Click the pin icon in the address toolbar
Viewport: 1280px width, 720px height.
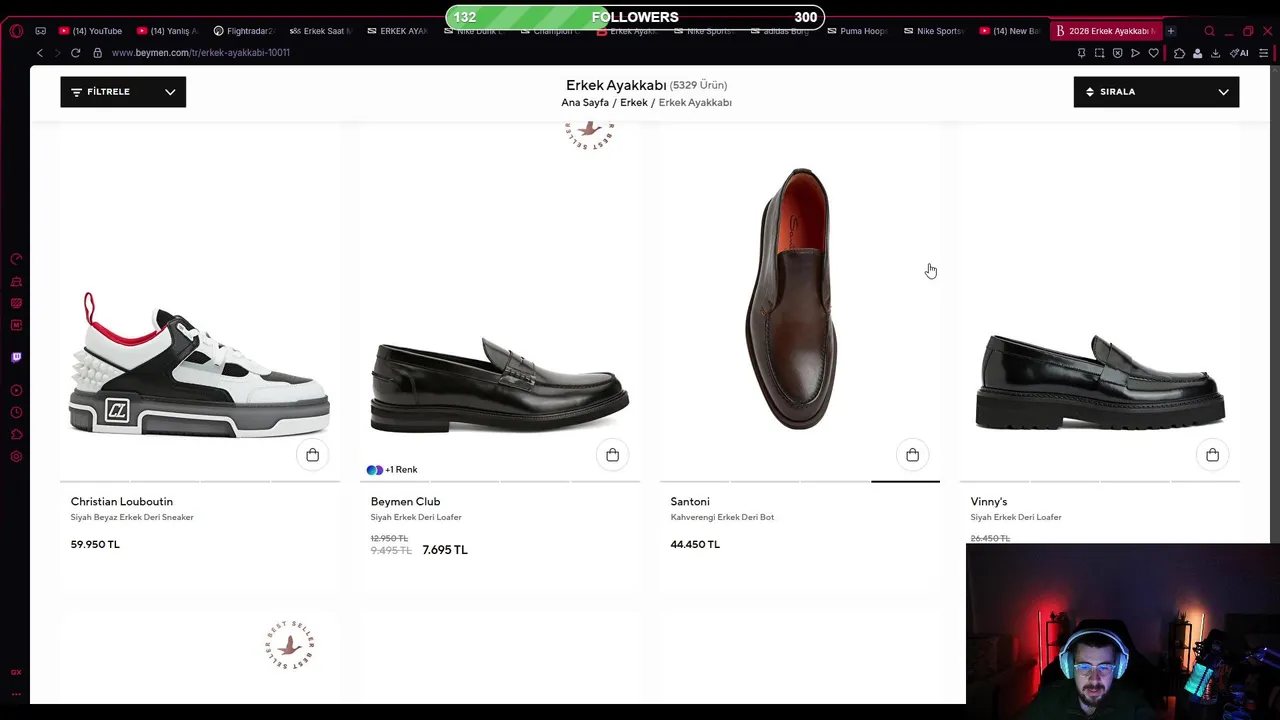pyautogui.click(x=1081, y=53)
